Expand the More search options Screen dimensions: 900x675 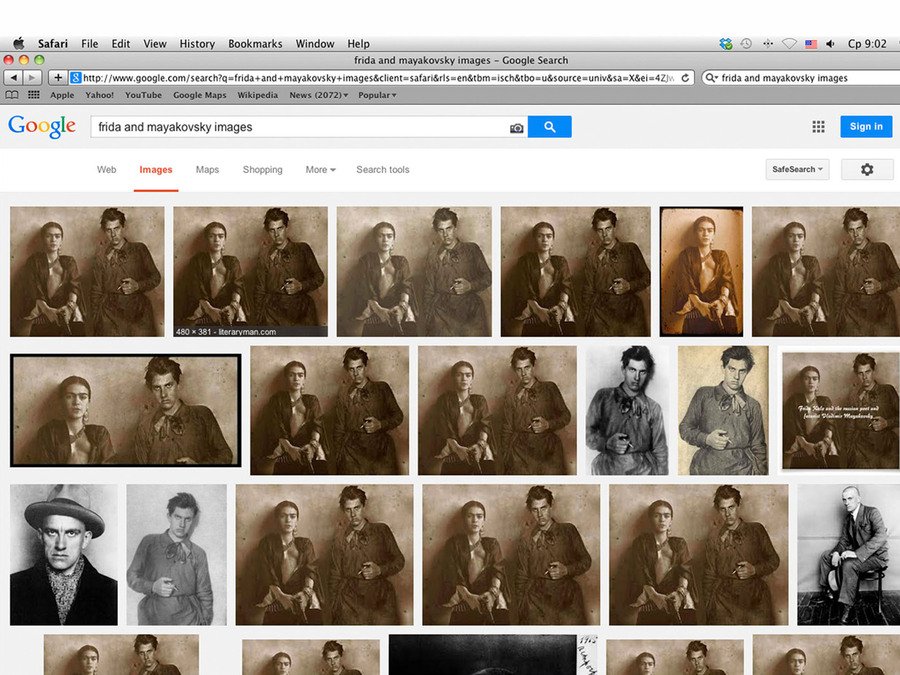[x=320, y=170]
